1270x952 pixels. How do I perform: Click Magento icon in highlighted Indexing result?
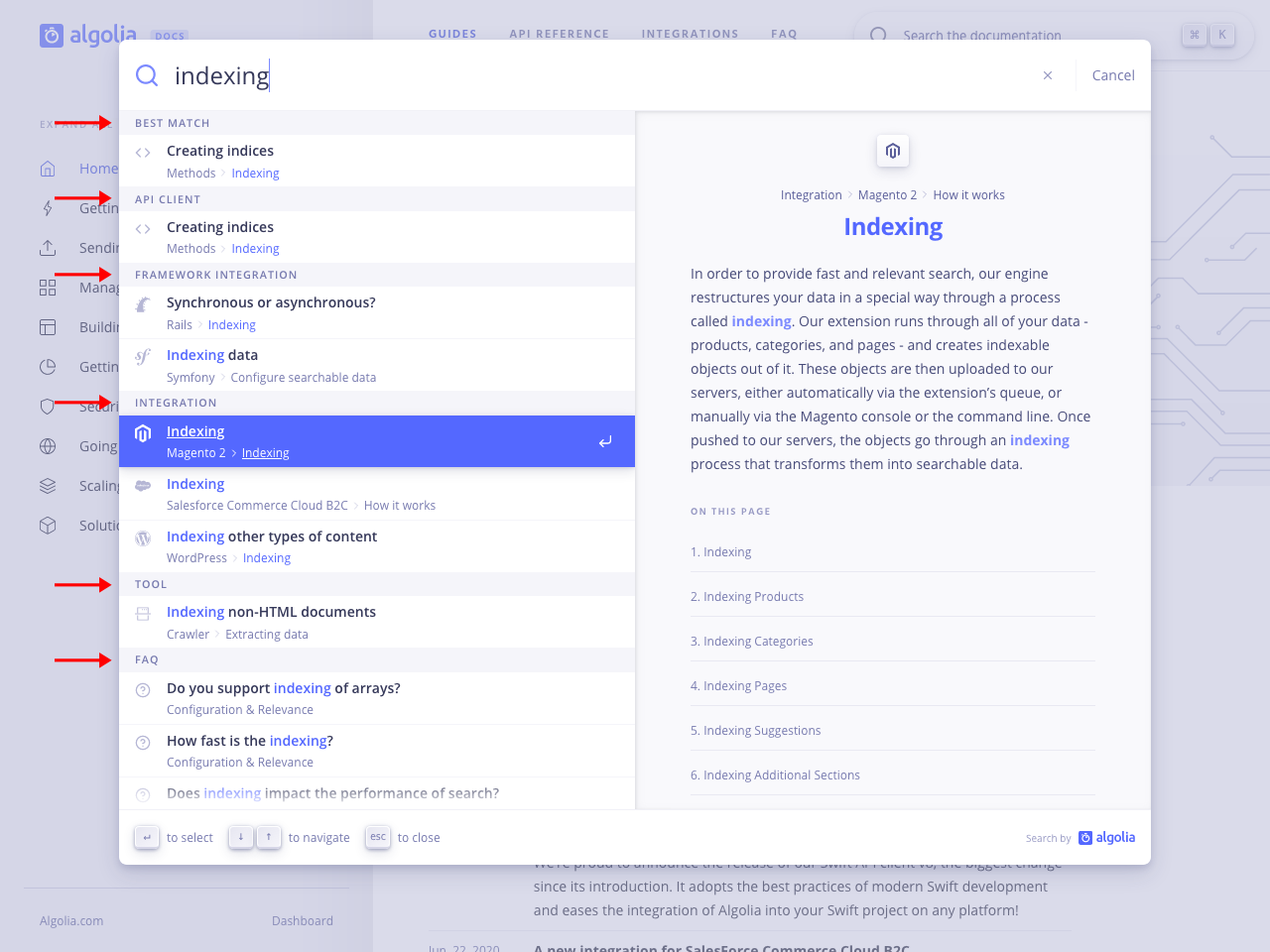143,433
